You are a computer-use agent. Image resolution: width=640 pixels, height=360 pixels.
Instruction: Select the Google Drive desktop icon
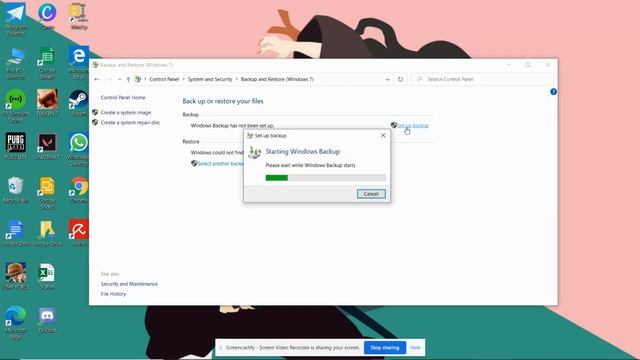(x=47, y=233)
